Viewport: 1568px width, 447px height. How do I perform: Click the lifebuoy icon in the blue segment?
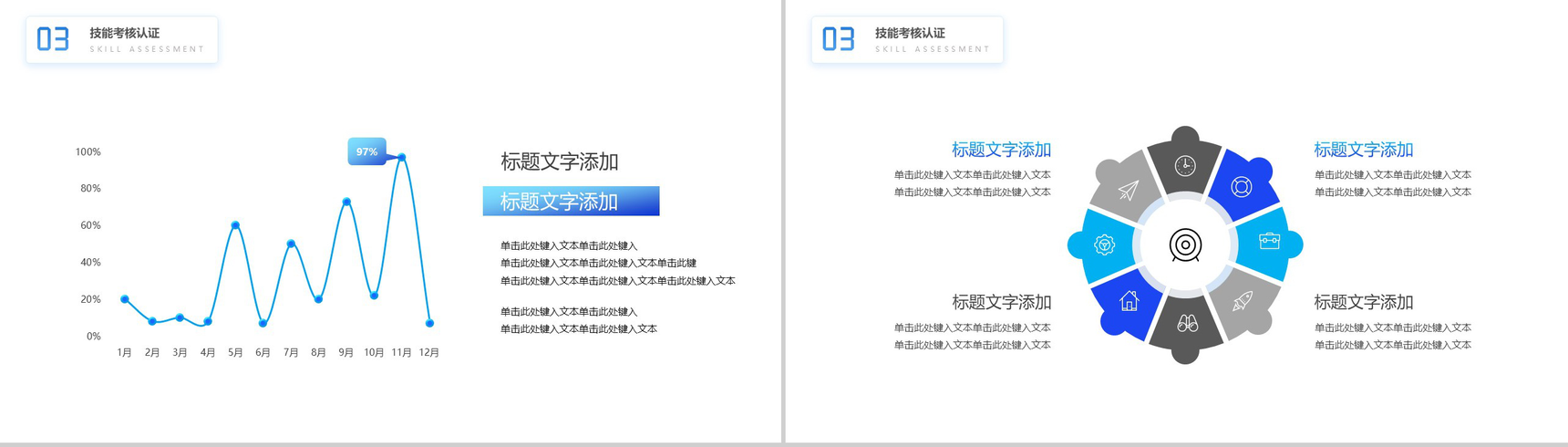click(x=1241, y=187)
